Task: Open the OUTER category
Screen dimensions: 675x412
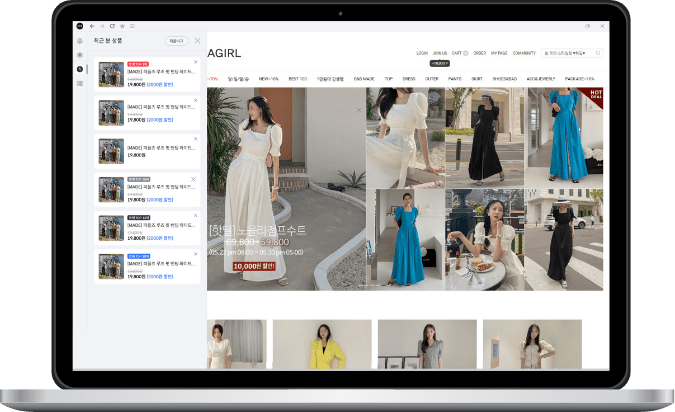Action: 432,79
